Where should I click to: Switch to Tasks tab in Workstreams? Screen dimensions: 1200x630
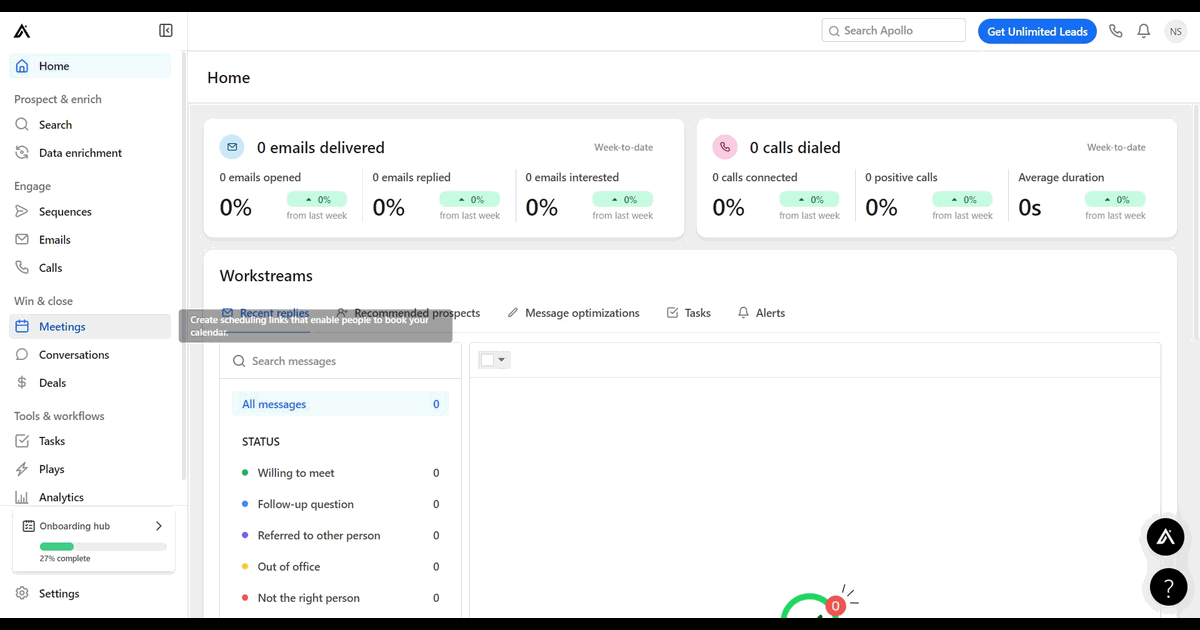pos(689,313)
